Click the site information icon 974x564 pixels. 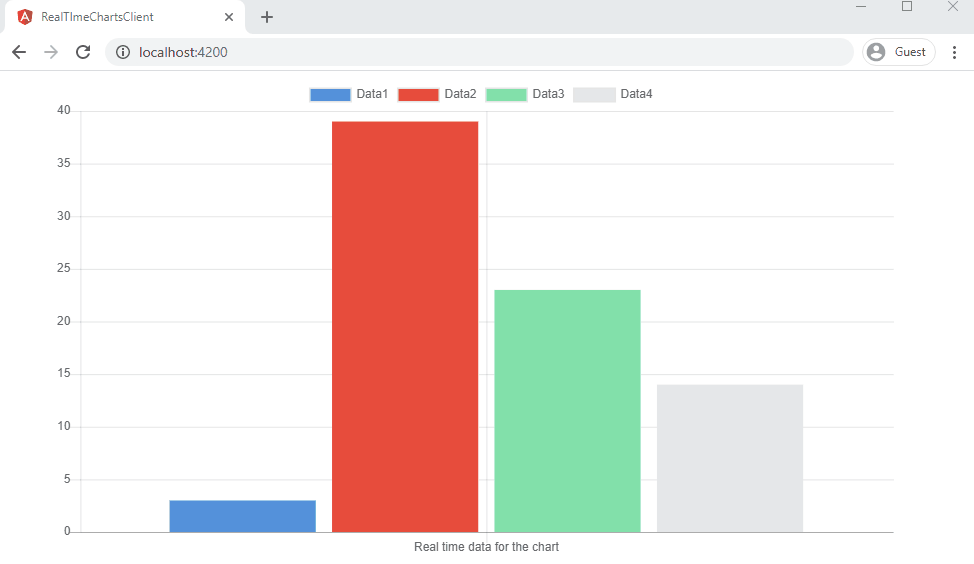click(123, 52)
